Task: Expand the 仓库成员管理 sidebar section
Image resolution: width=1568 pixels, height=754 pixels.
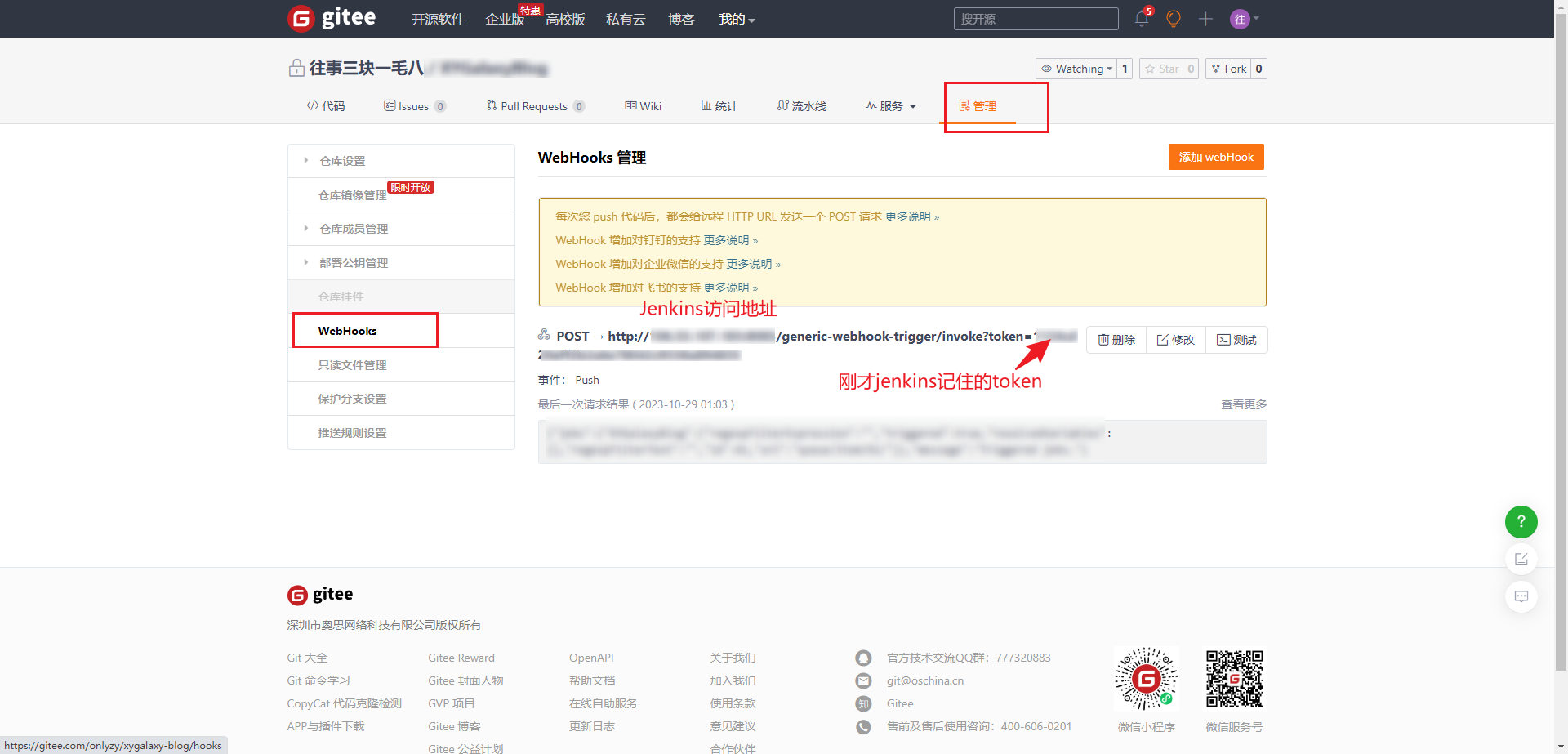Action: click(x=353, y=229)
